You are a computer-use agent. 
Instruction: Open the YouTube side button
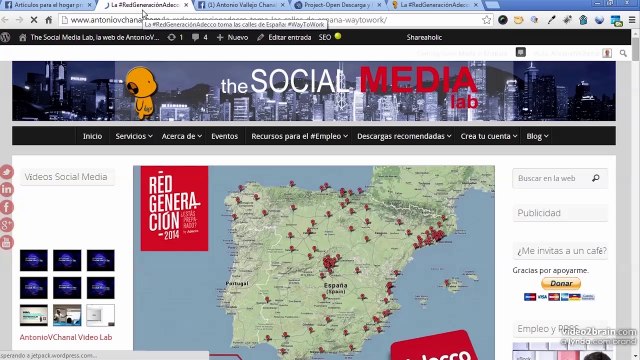pos(7,242)
